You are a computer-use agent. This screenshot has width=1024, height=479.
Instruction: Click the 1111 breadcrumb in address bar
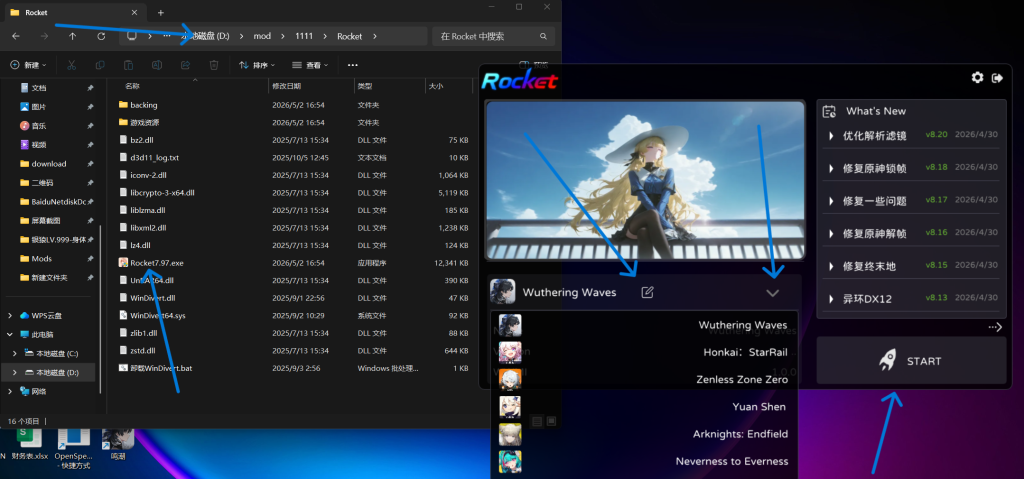point(304,37)
